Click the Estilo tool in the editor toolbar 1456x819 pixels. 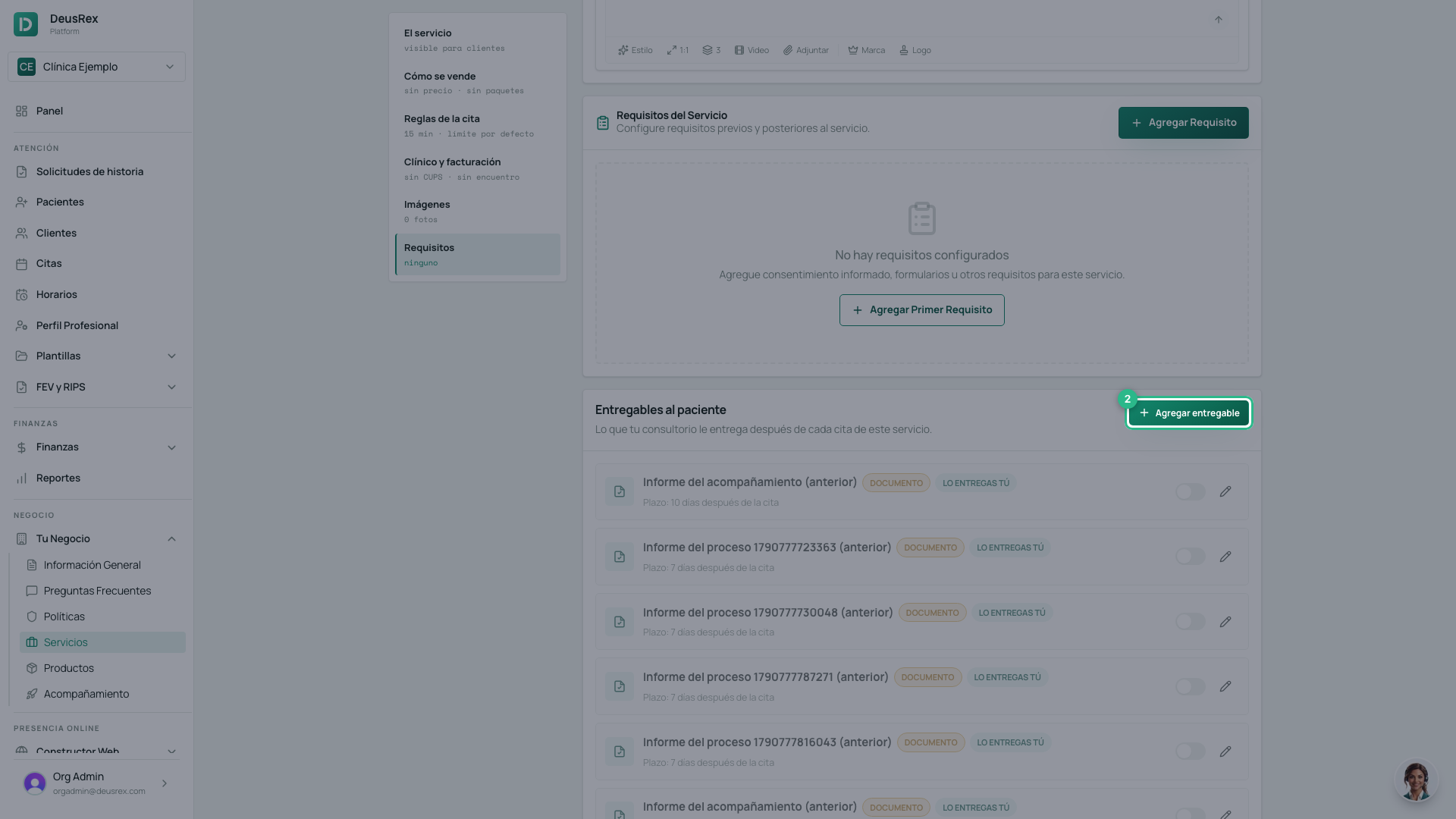pos(635,50)
